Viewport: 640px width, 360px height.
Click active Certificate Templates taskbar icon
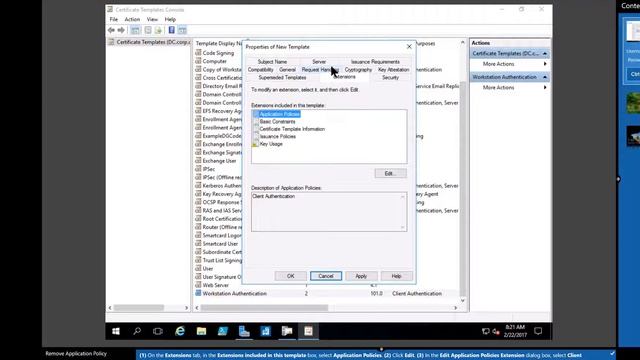(x=308, y=331)
